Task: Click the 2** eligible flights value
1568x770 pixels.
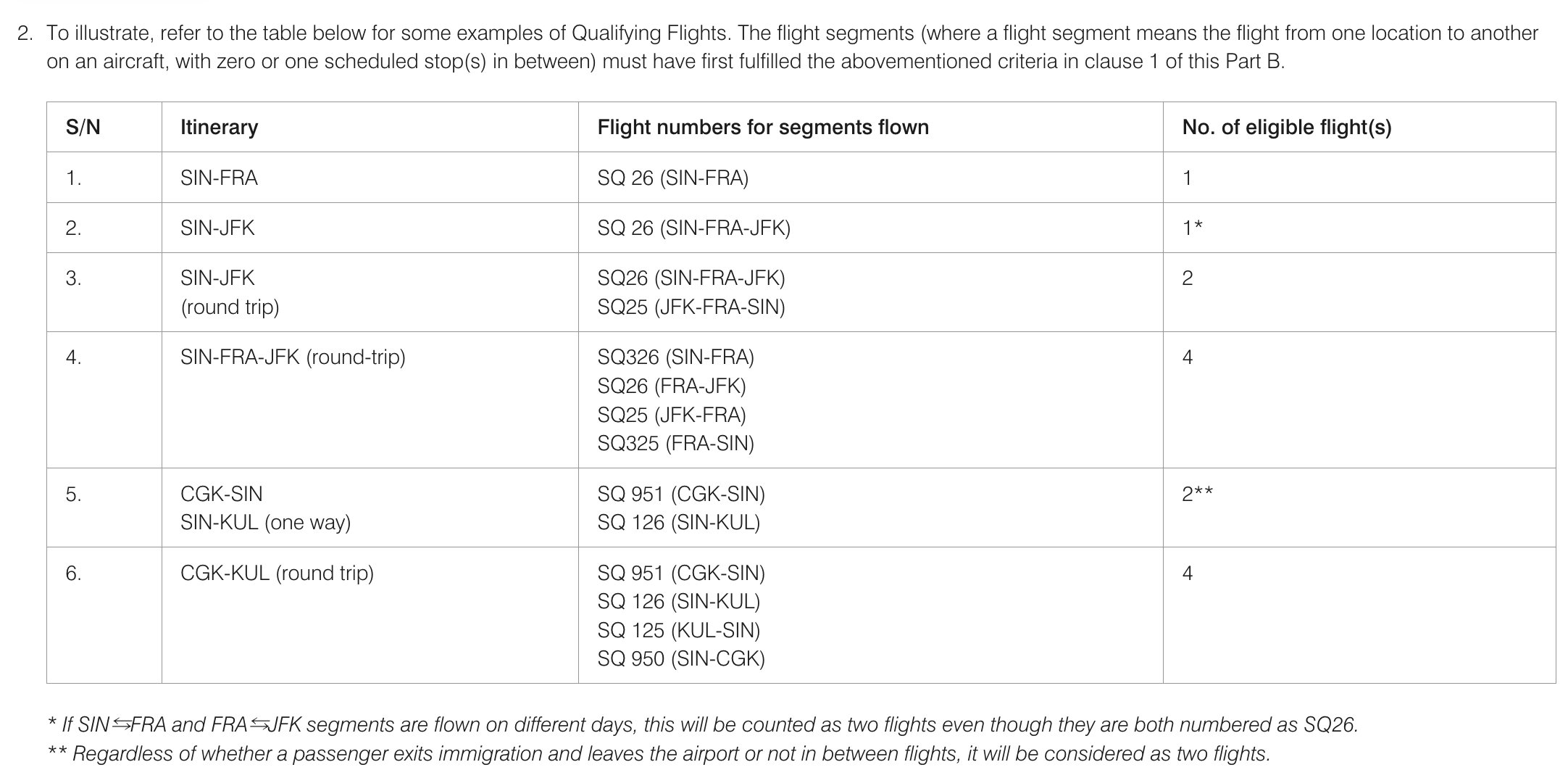Action: 1197,494
